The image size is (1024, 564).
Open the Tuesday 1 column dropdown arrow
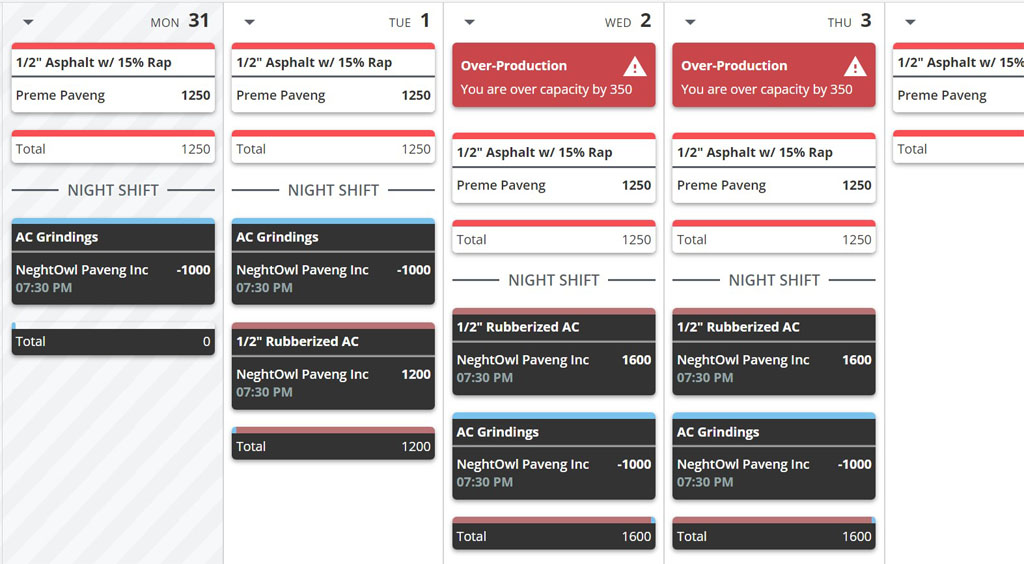coord(249,22)
